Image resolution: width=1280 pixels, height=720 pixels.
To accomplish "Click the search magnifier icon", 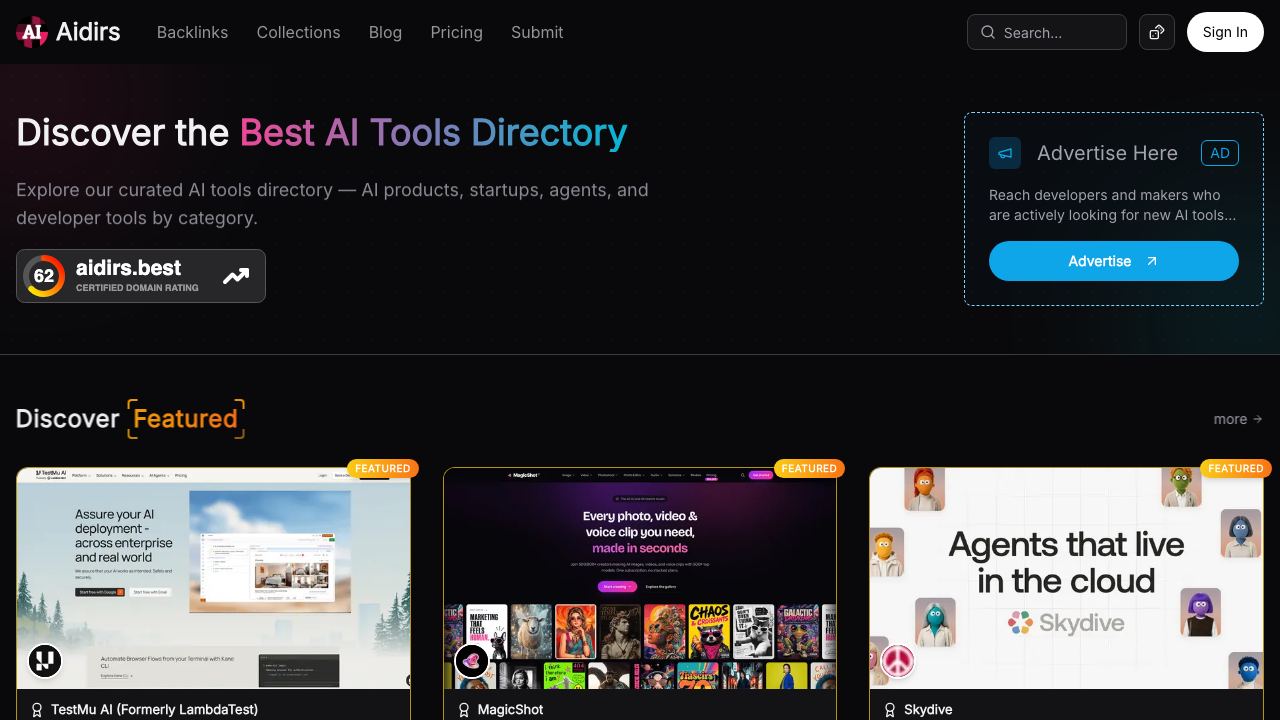I will click(988, 32).
